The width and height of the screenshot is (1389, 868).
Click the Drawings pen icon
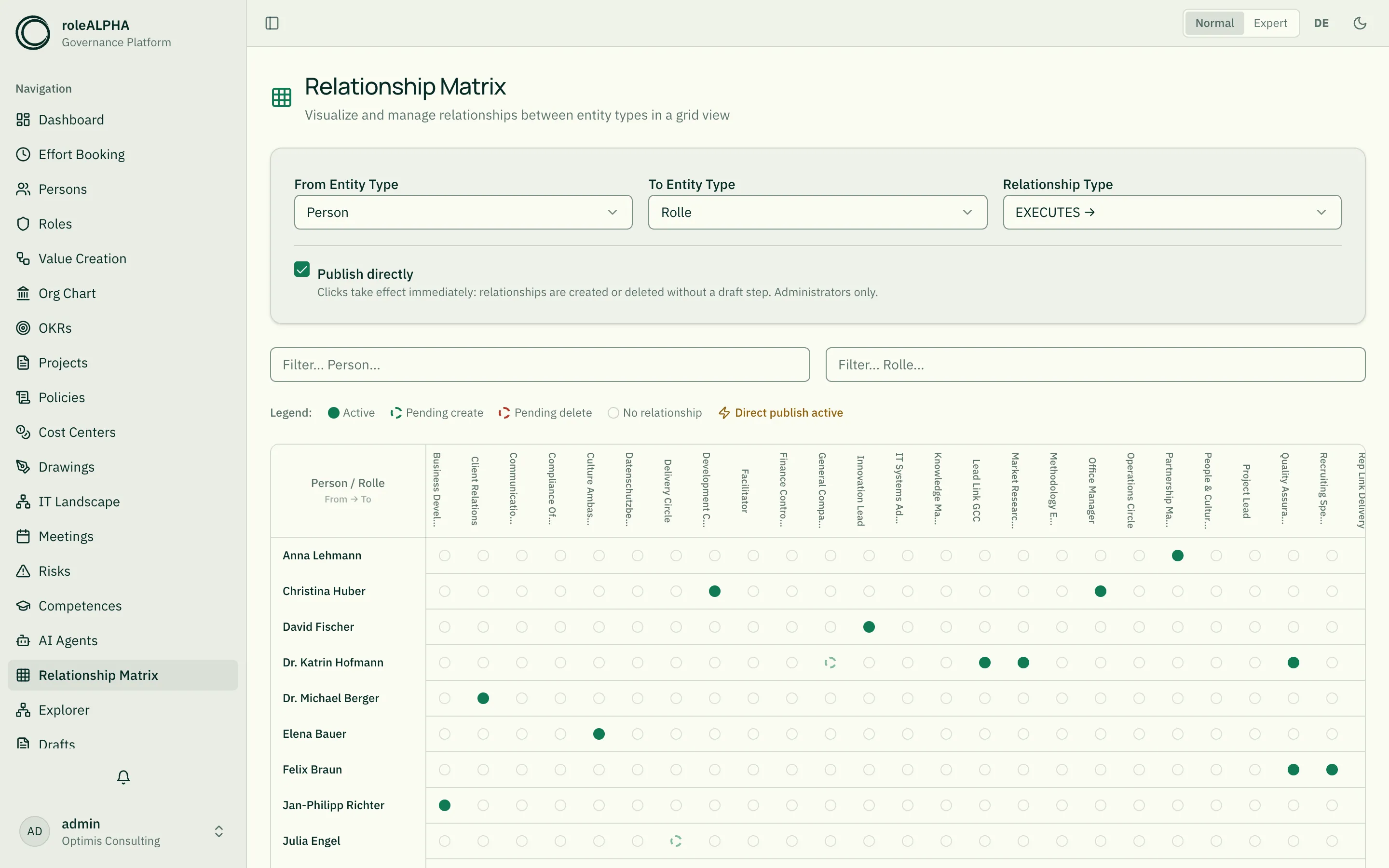coord(23,467)
